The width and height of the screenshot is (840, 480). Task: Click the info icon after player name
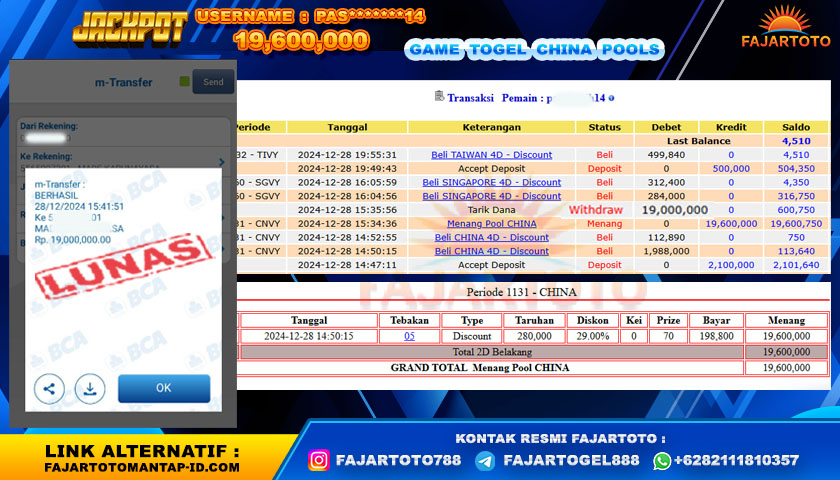pos(611,98)
